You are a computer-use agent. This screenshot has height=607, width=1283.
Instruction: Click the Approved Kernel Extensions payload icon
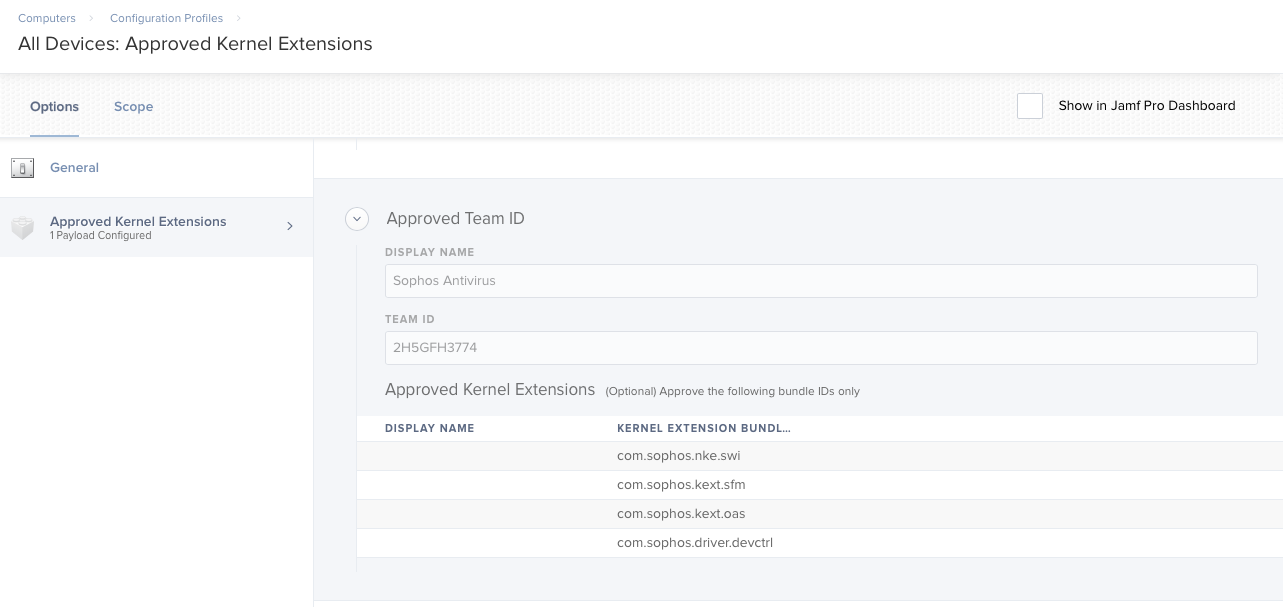(22, 228)
